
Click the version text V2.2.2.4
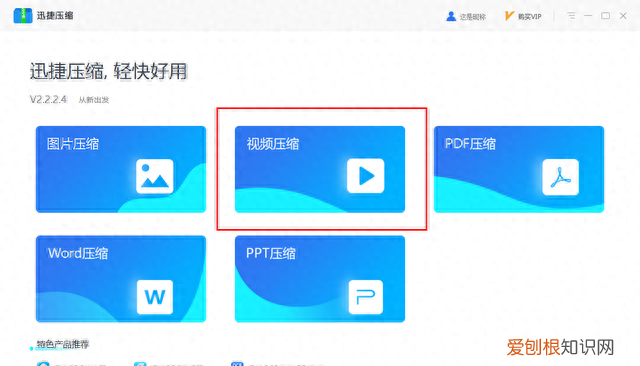[48, 100]
